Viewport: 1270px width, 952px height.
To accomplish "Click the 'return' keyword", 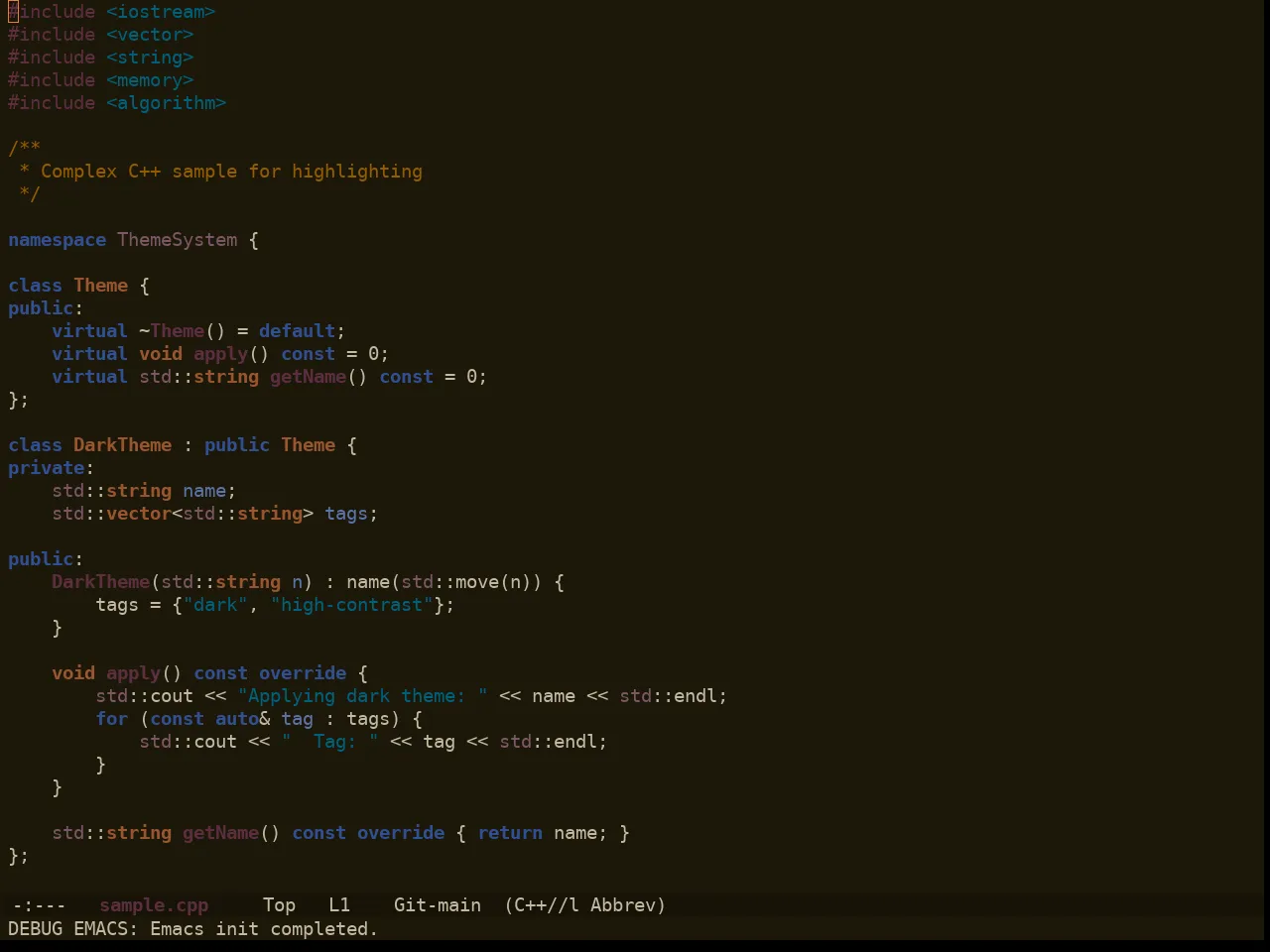I will click(510, 833).
